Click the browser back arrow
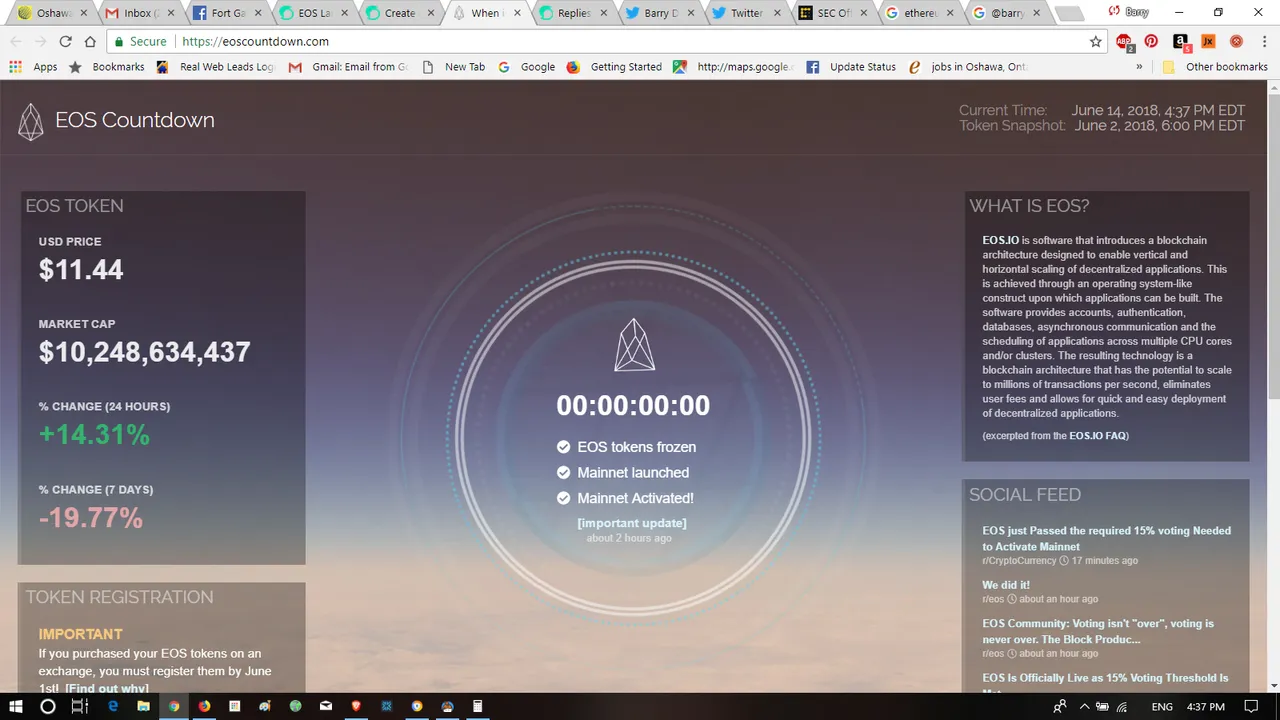 (17, 42)
